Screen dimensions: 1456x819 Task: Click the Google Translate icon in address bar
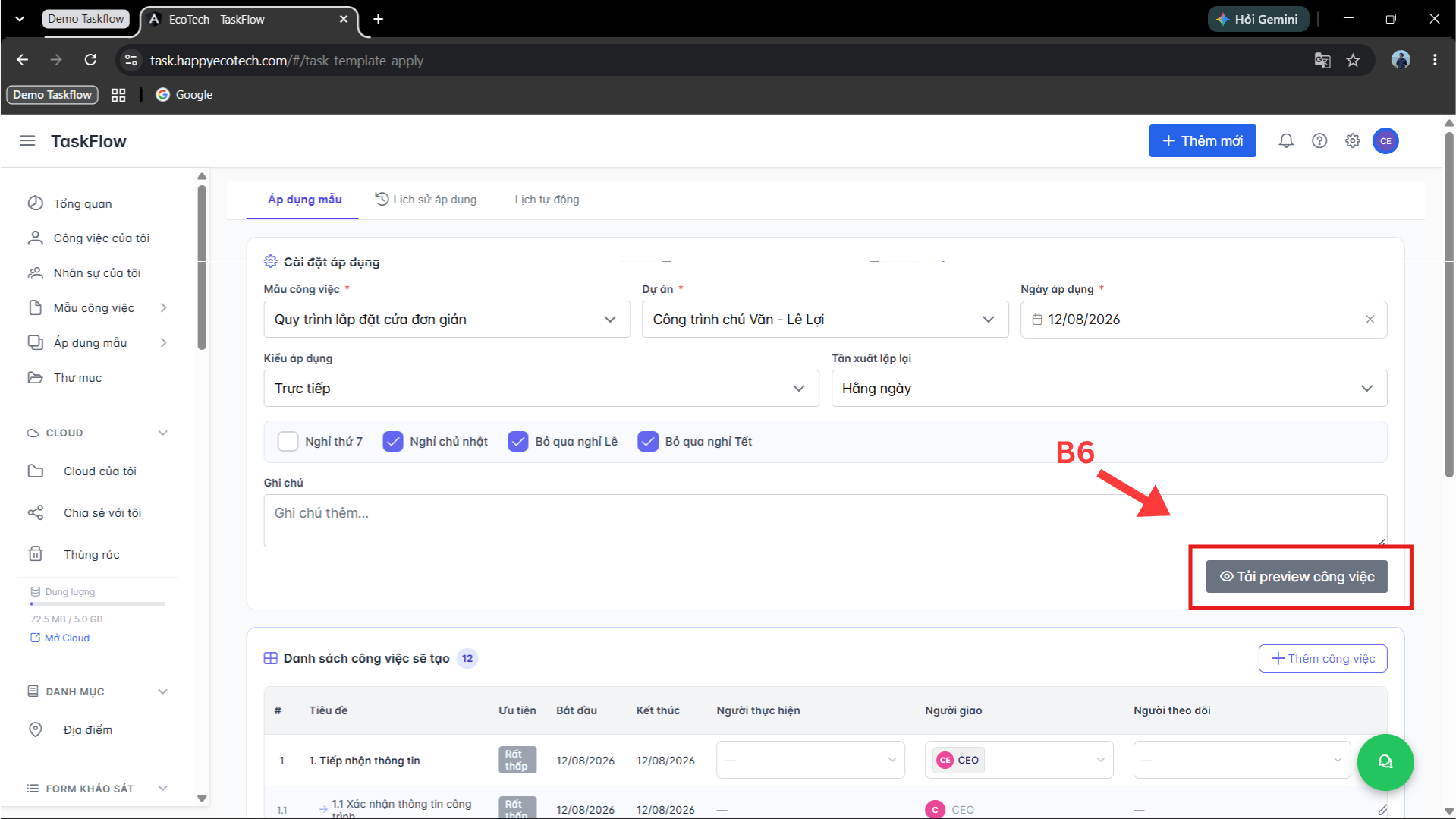1322,61
